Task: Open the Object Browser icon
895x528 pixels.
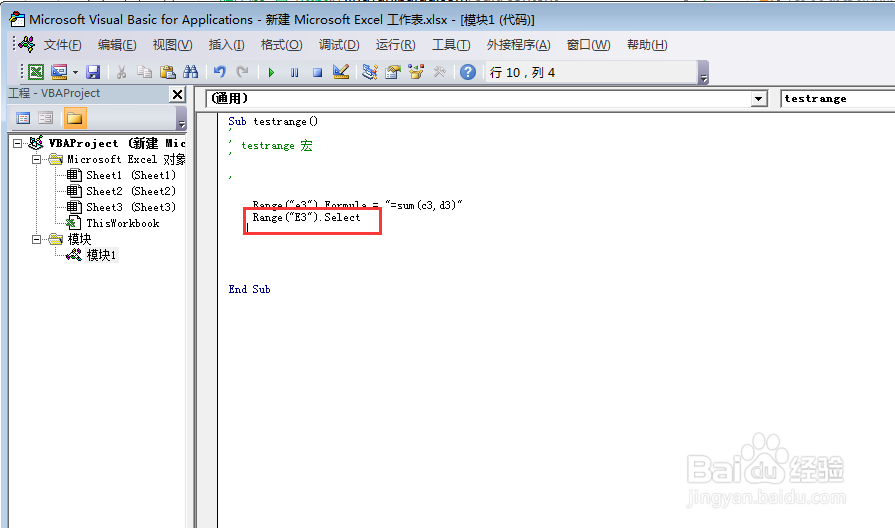Action: (x=416, y=72)
